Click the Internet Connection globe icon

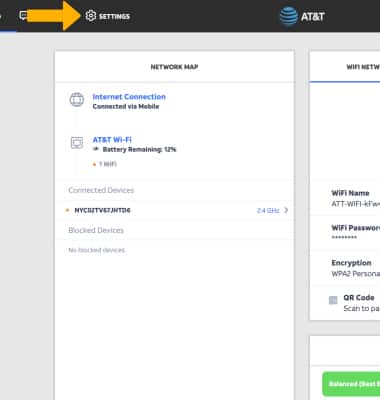[77, 100]
